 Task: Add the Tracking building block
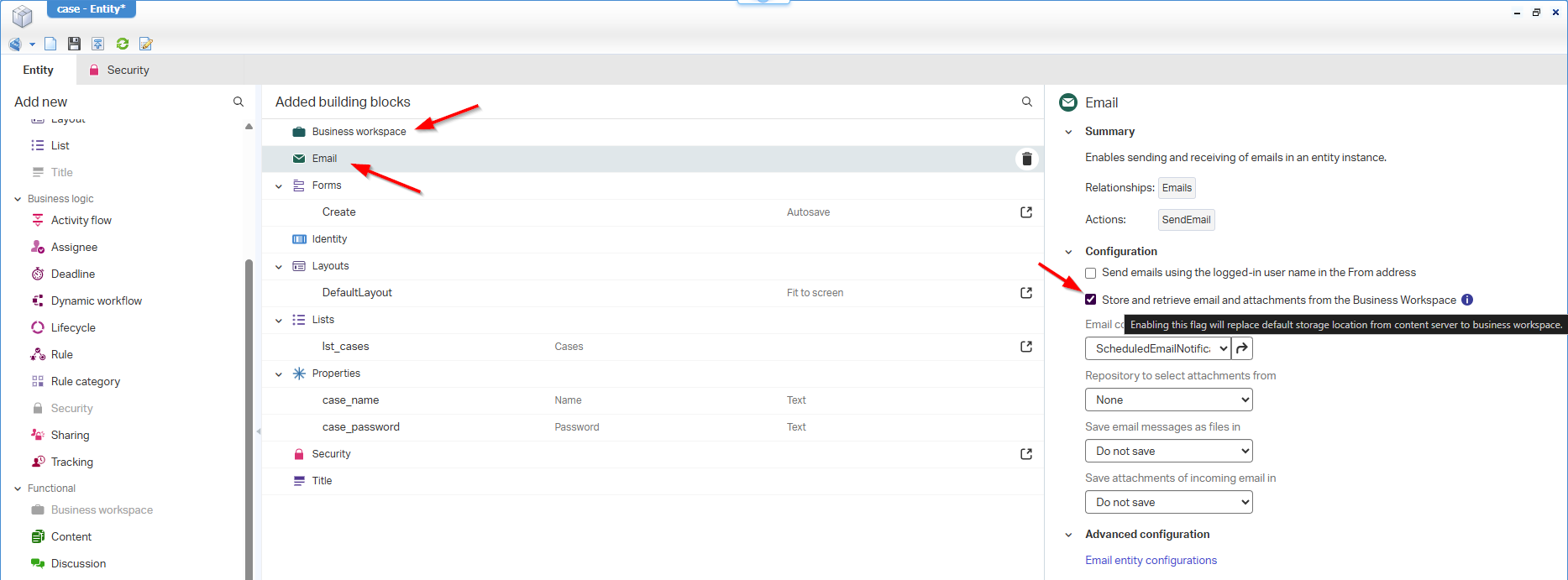click(72, 462)
